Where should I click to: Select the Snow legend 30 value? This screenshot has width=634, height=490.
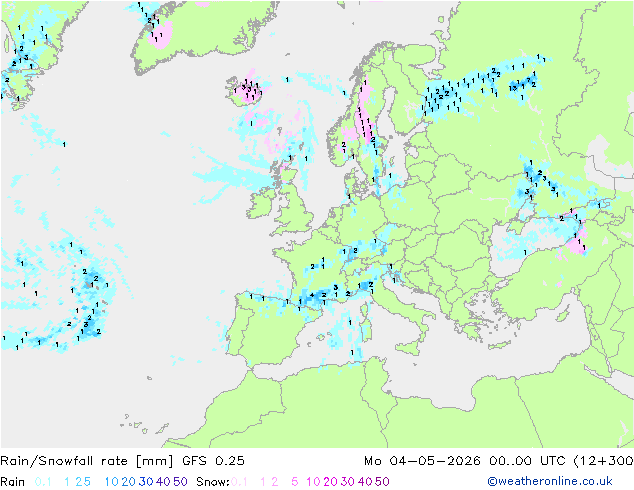coord(348,482)
